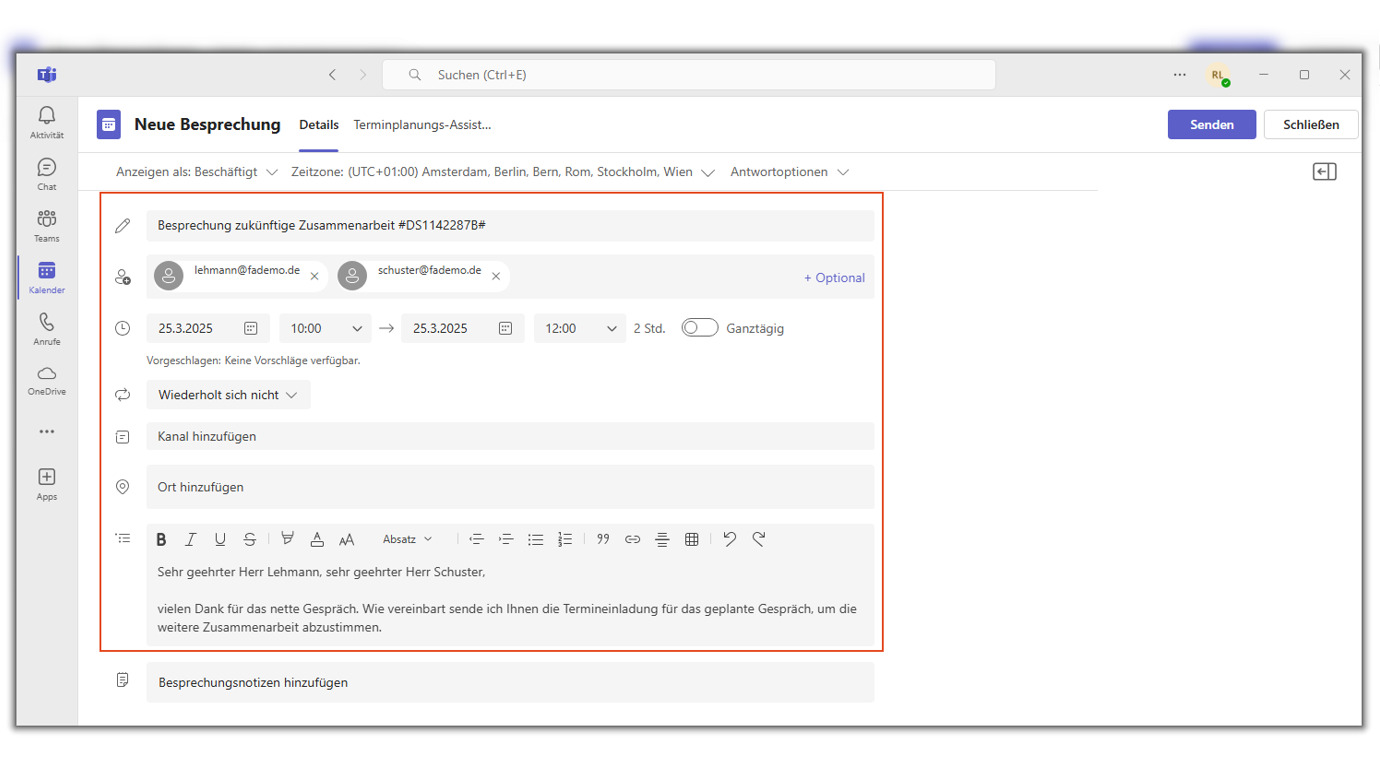The height and width of the screenshot is (780, 1380).
Task: Switch to the Terminplanungs-Assistent tab
Action: coord(422,125)
